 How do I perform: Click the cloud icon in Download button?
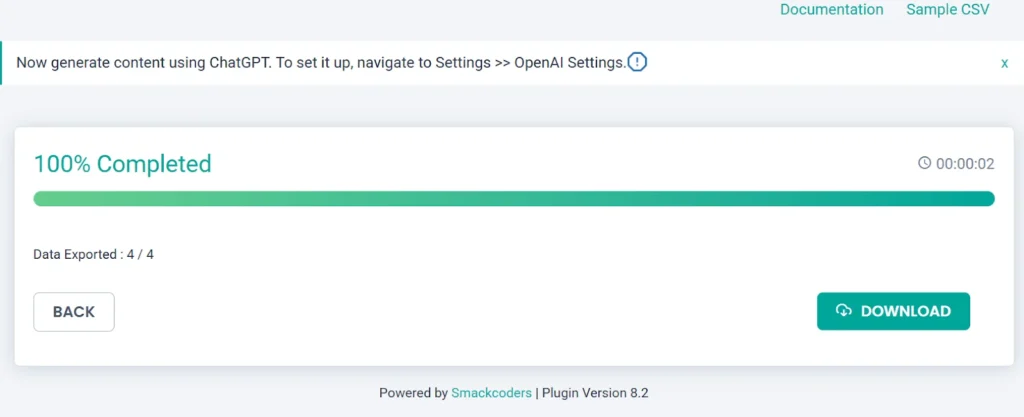(844, 311)
